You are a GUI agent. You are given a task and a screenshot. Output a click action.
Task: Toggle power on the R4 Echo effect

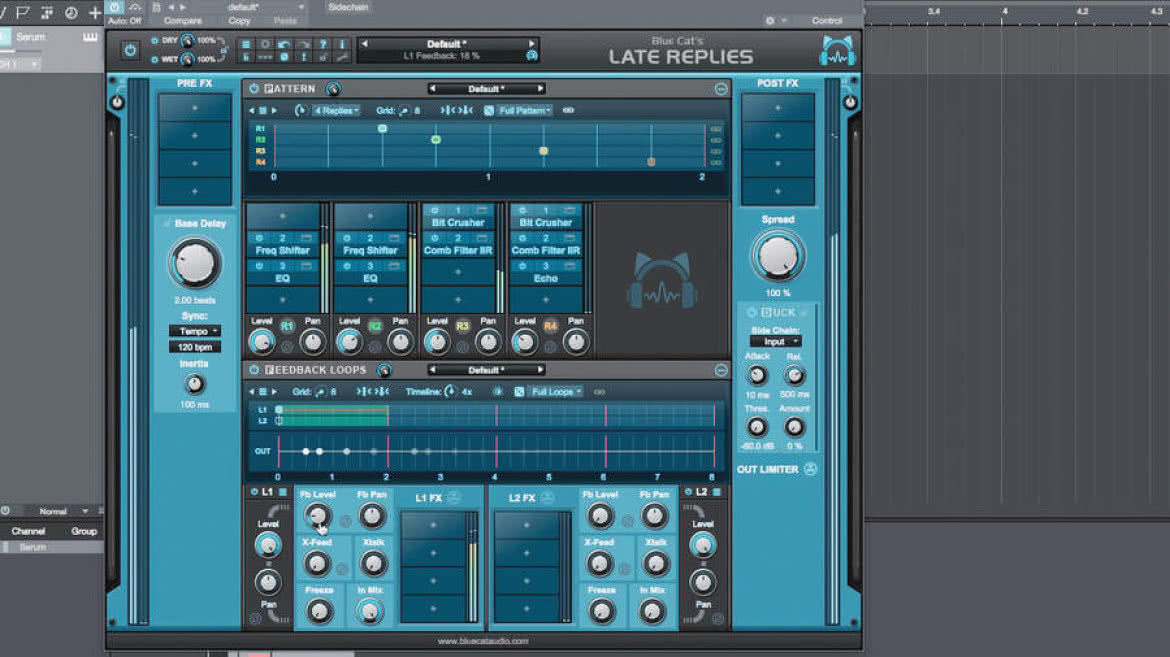pyautogui.click(x=522, y=266)
